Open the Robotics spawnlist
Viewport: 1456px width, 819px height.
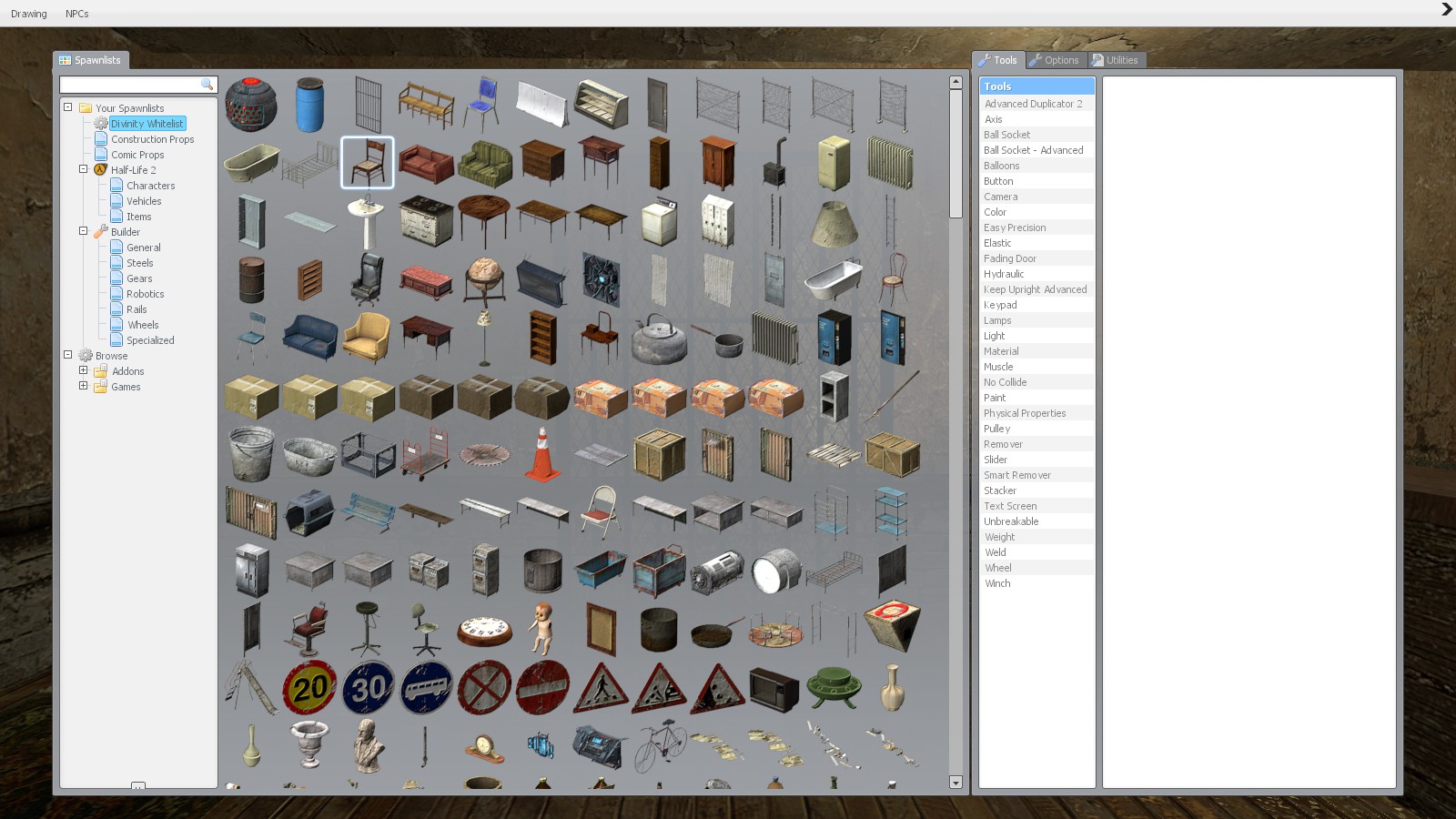tap(145, 294)
